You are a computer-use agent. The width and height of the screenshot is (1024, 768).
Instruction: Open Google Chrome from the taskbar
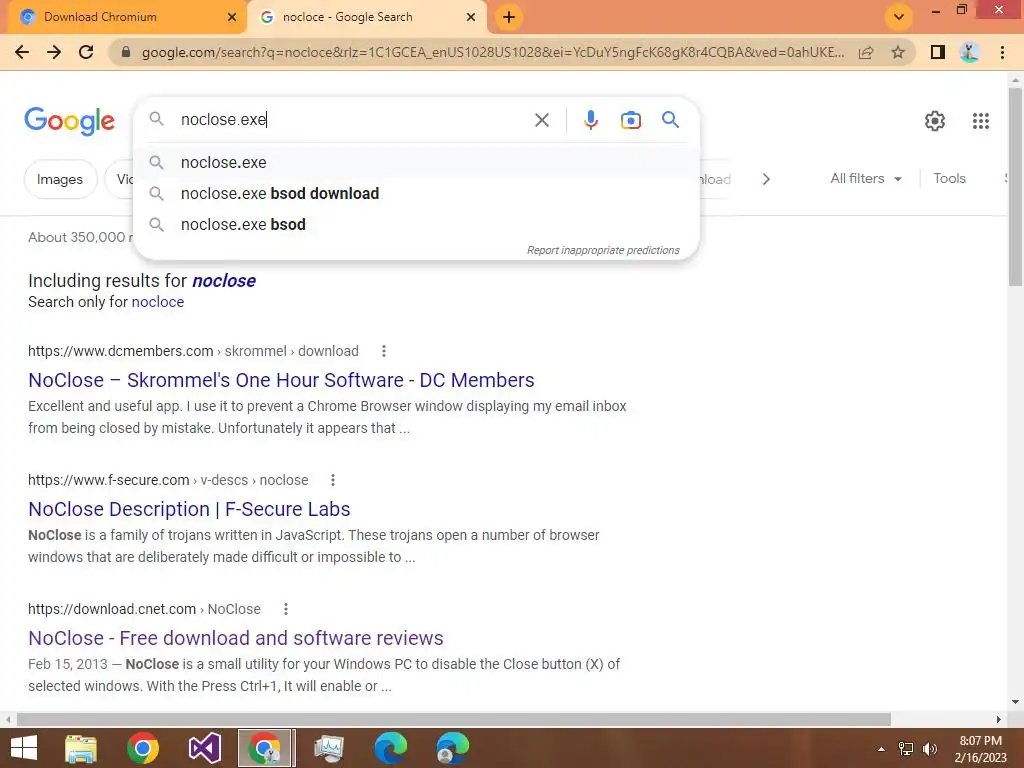(x=143, y=748)
